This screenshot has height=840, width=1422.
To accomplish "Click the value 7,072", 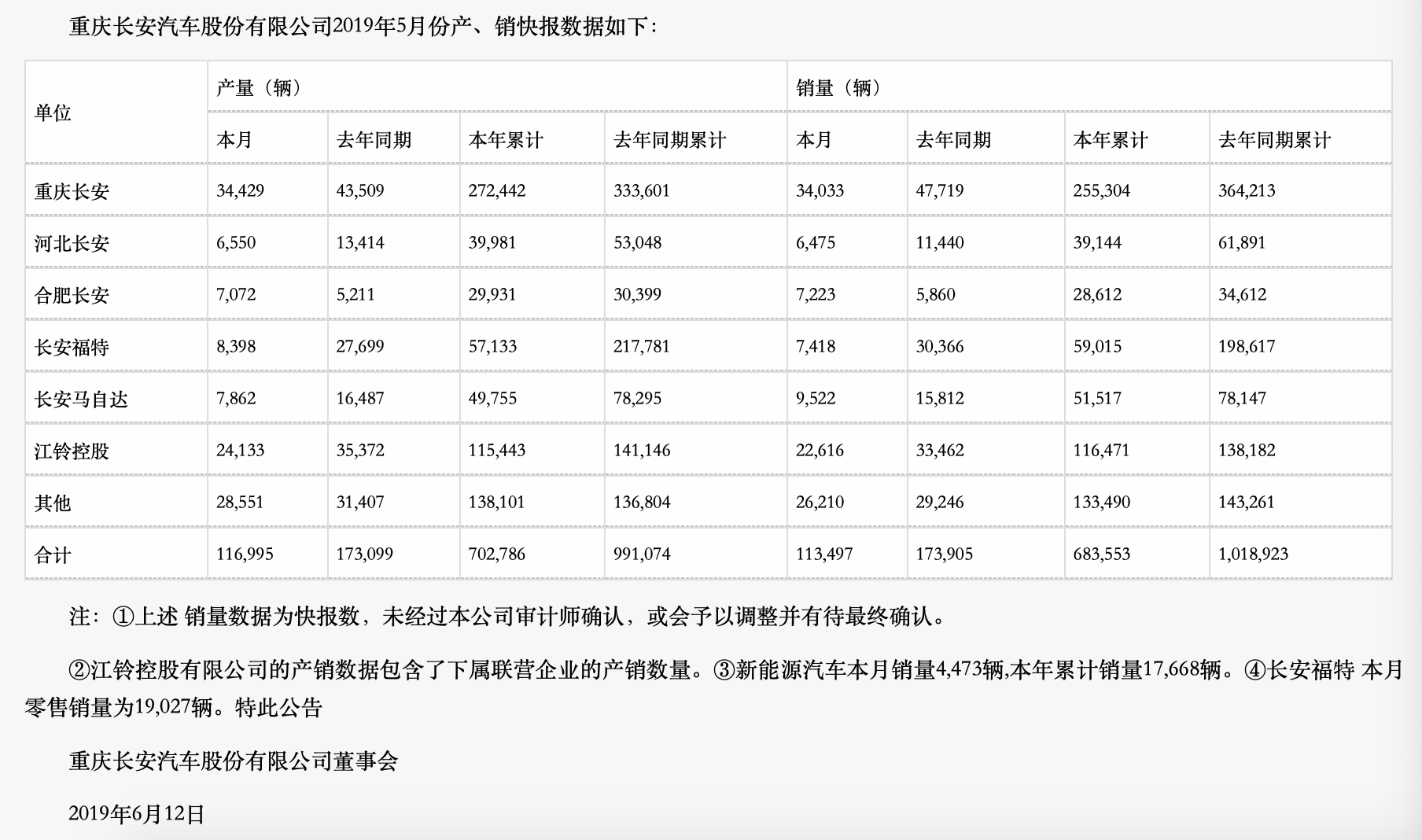I will click(236, 294).
